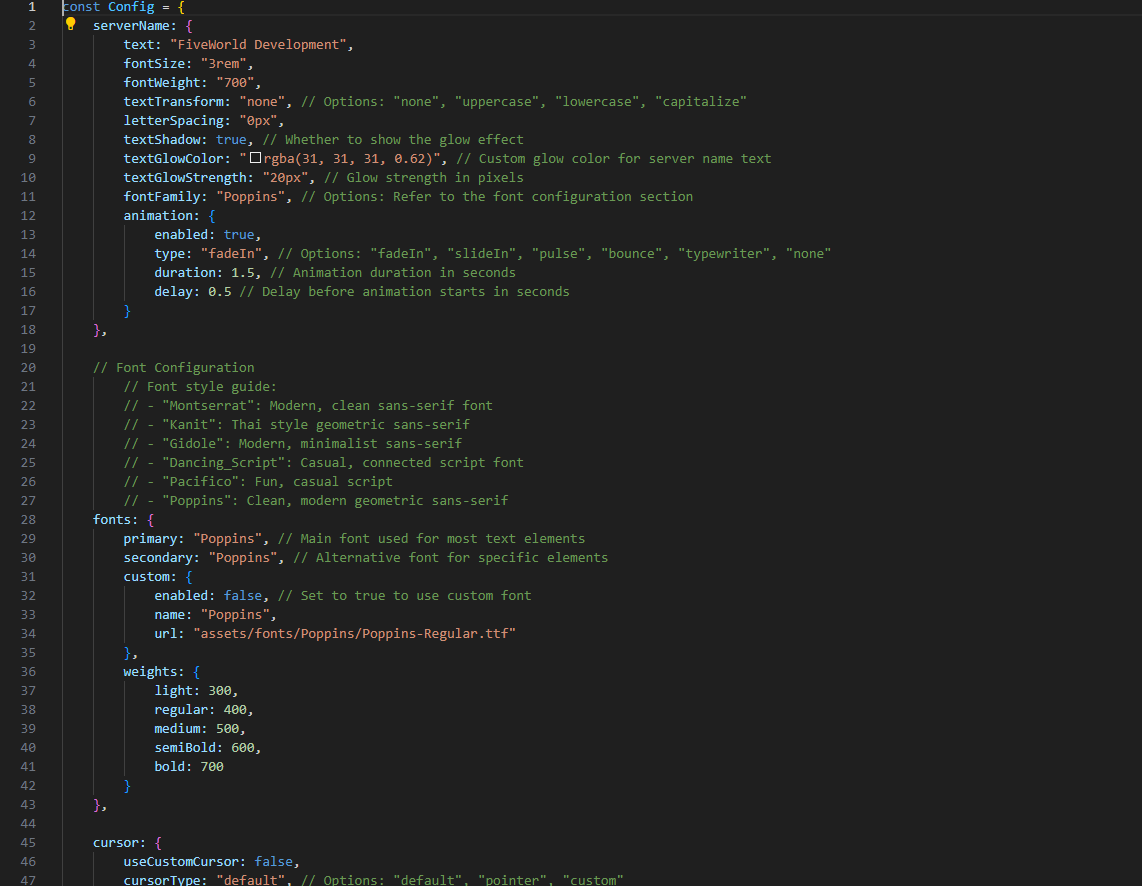
Task: Place cursor in "FiveWorld Development" string
Action: [x=261, y=44]
